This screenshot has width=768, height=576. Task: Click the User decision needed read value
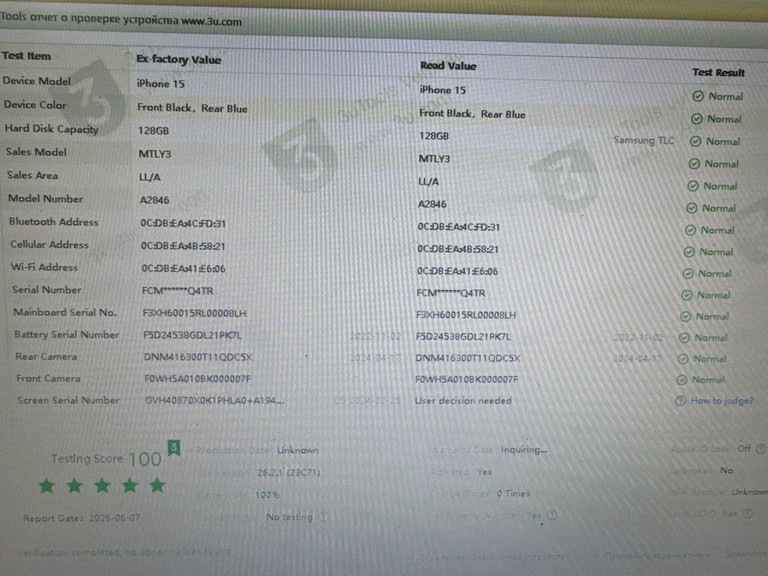pyautogui.click(x=463, y=401)
